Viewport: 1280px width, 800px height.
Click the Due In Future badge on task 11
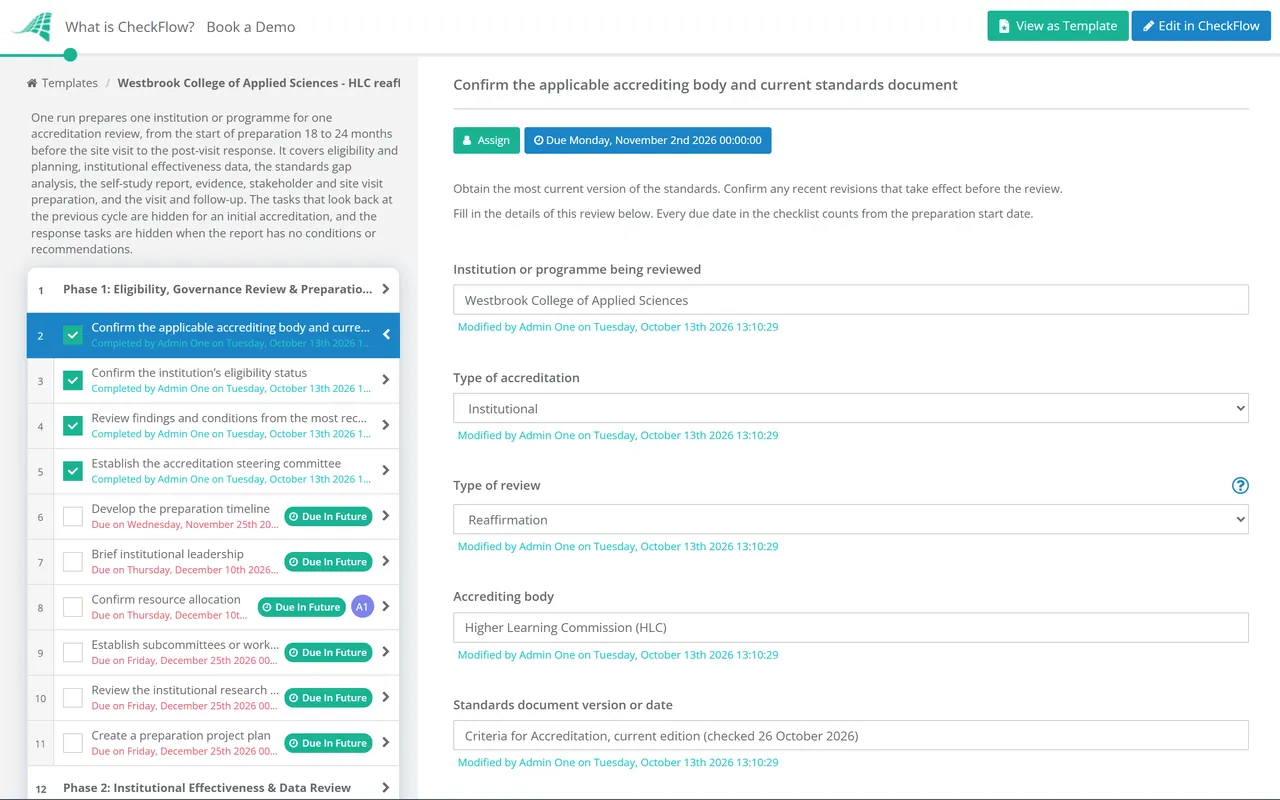(x=328, y=743)
